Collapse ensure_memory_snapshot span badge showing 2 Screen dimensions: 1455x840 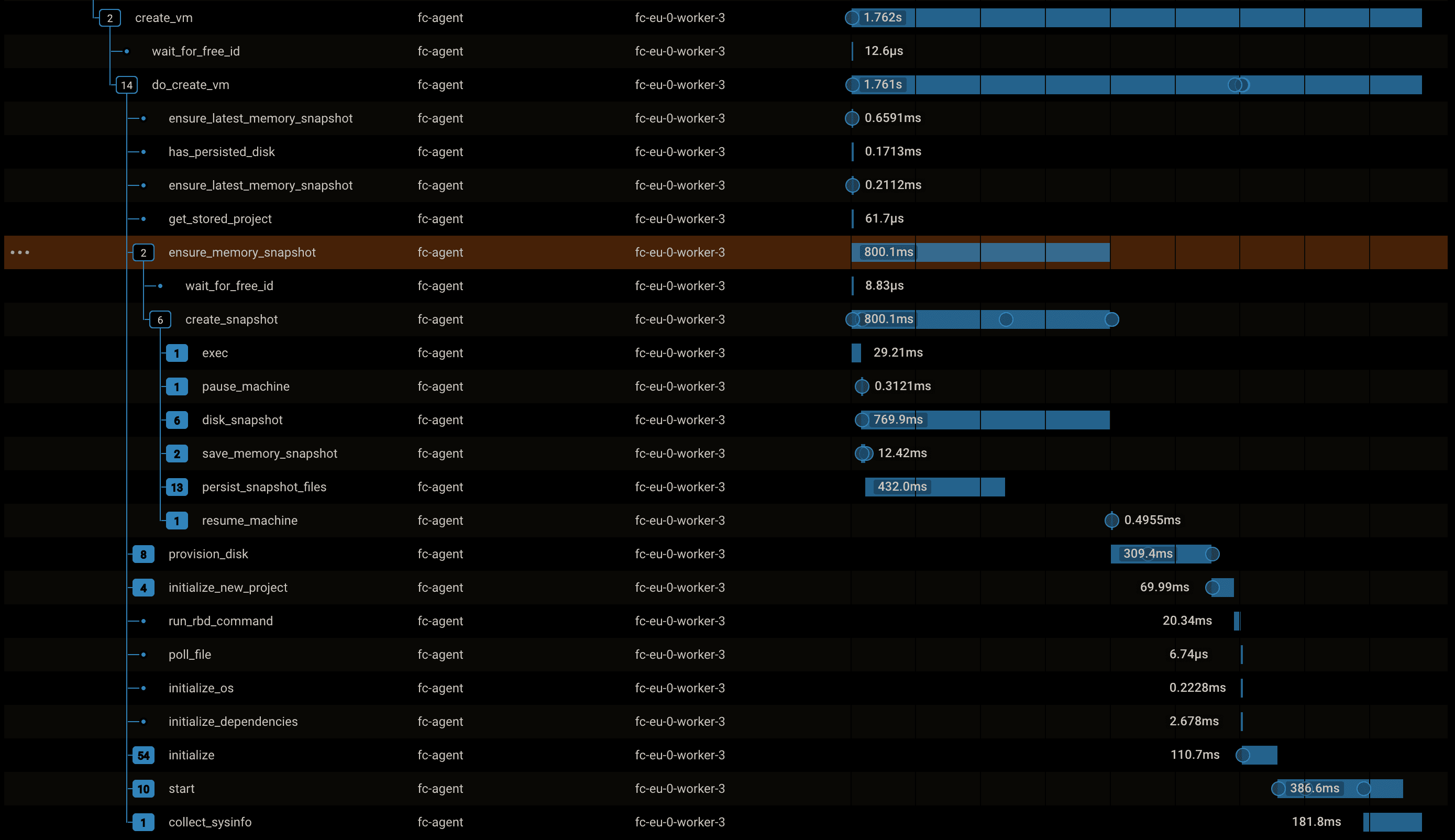(143, 252)
